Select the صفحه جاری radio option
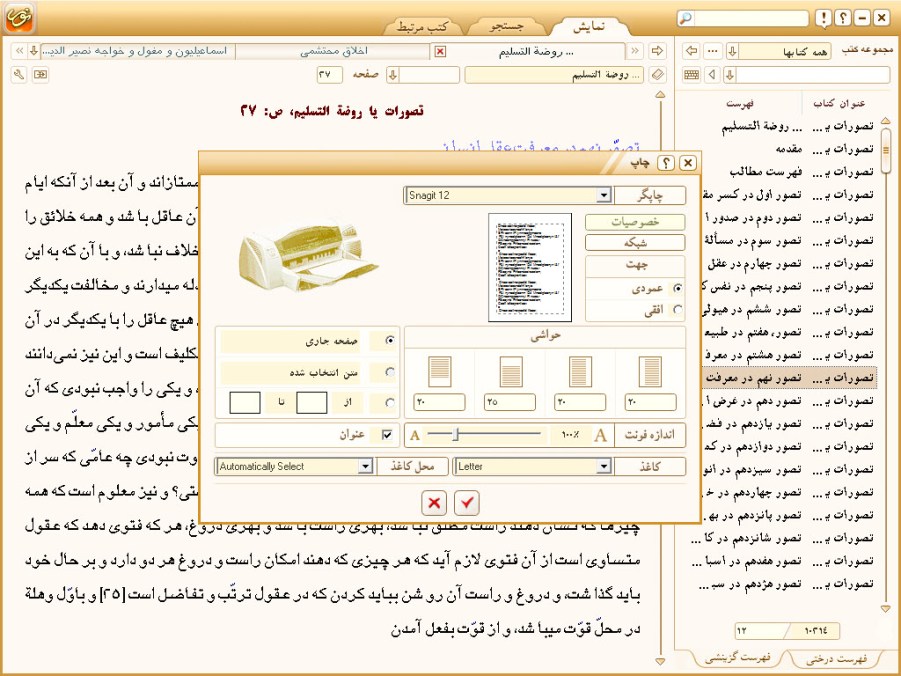 click(x=390, y=340)
